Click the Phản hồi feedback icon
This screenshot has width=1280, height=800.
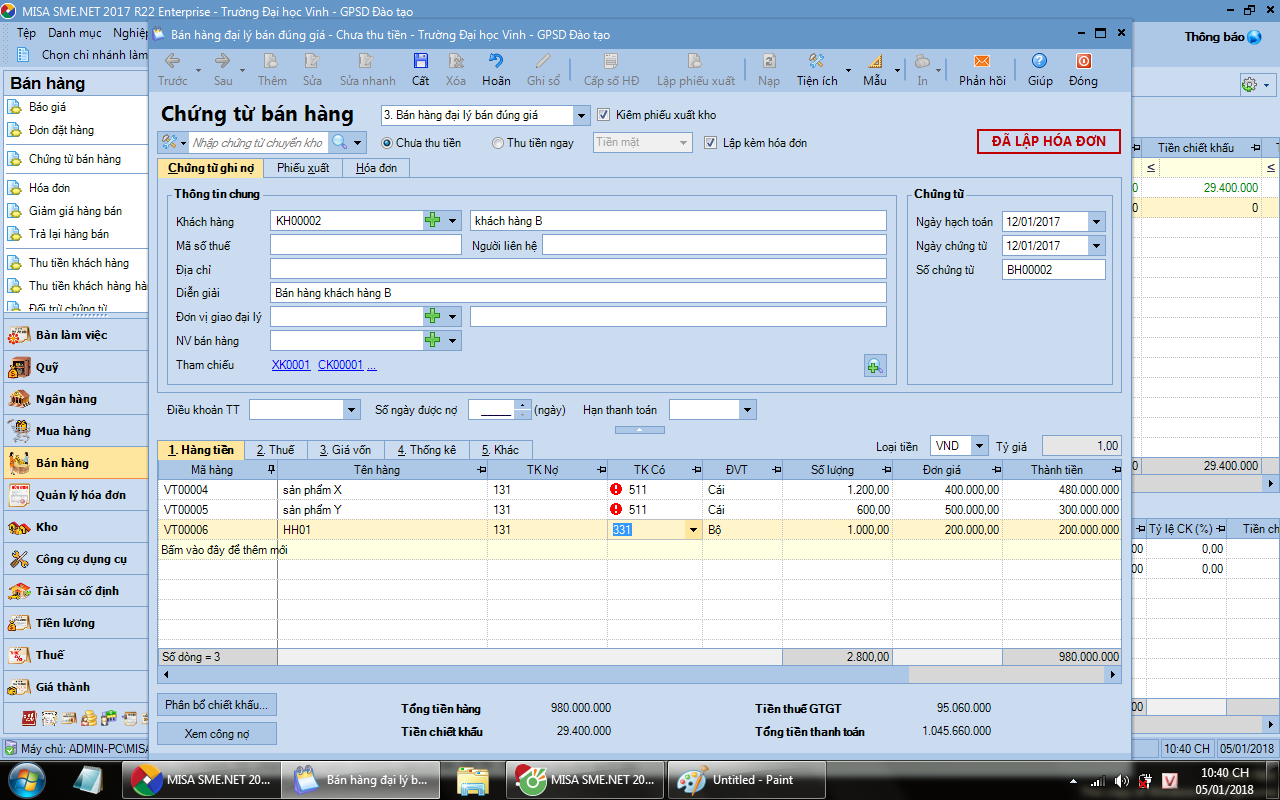click(982, 62)
